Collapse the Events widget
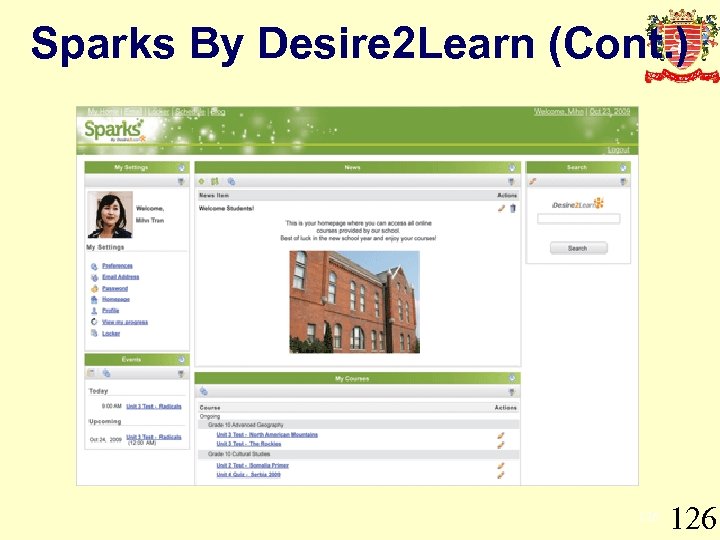The width and height of the screenshot is (720, 540). tap(181, 360)
